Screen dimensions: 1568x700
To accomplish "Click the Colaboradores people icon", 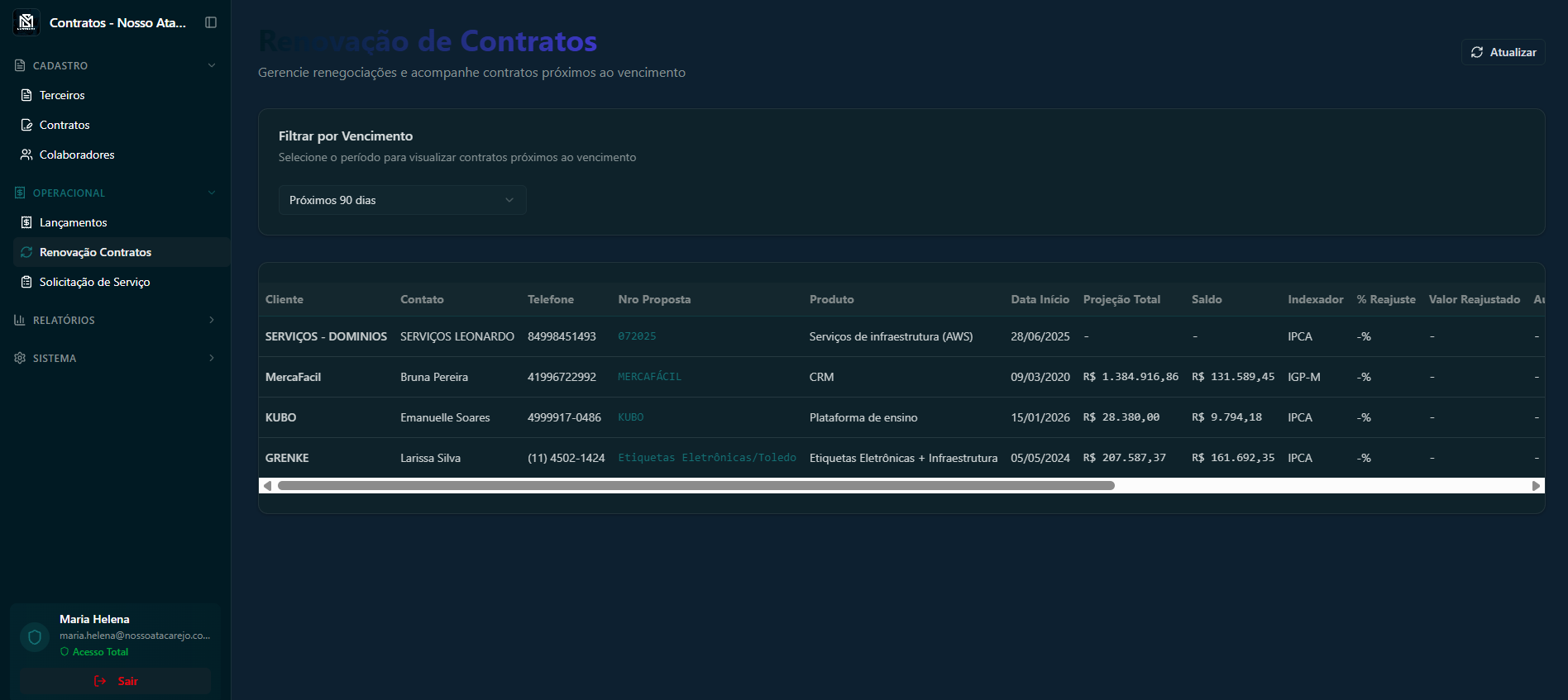I will click(x=26, y=155).
